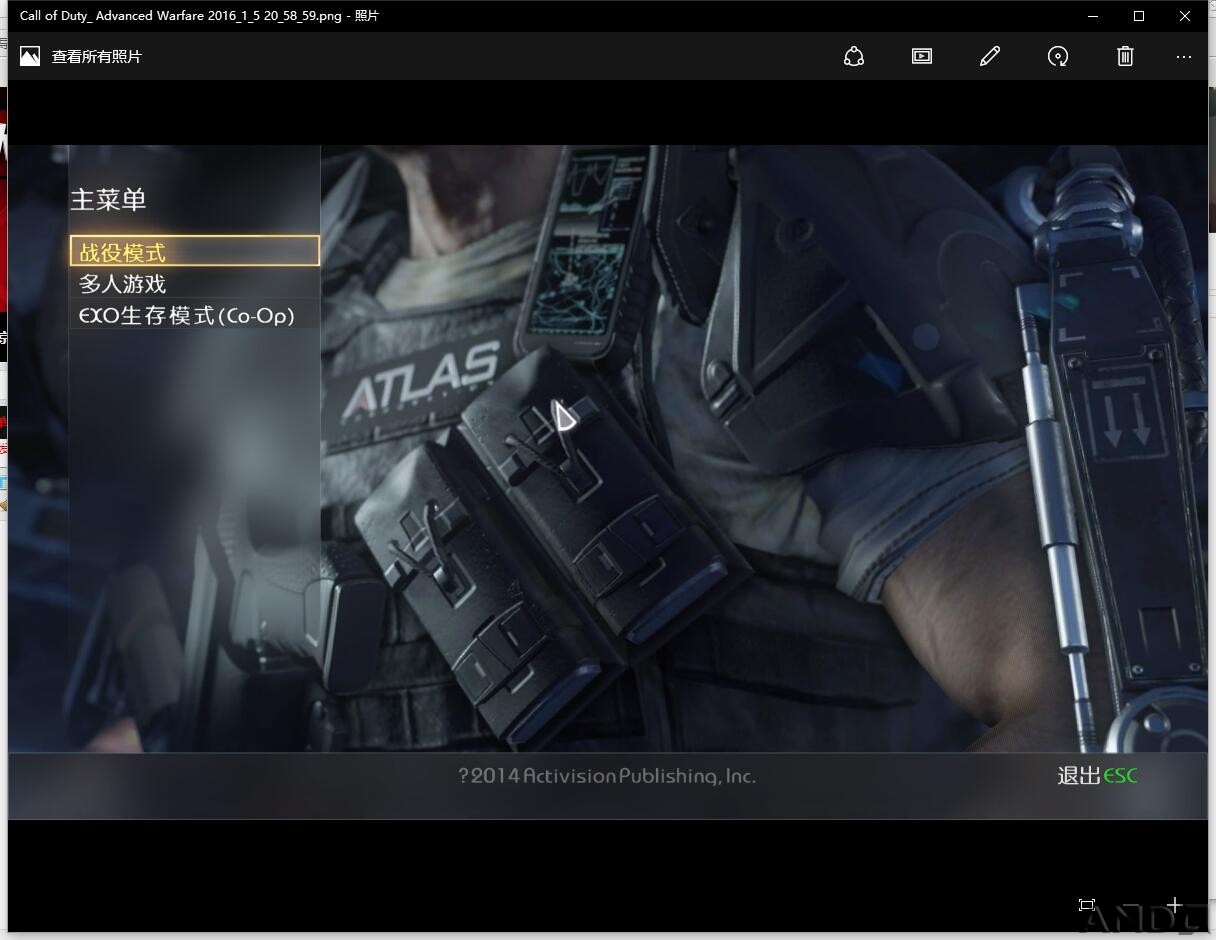The width and height of the screenshot is (1216, 940).
Task: Click the photo icon beside 查看所有照片
Action: click(30, 56)
